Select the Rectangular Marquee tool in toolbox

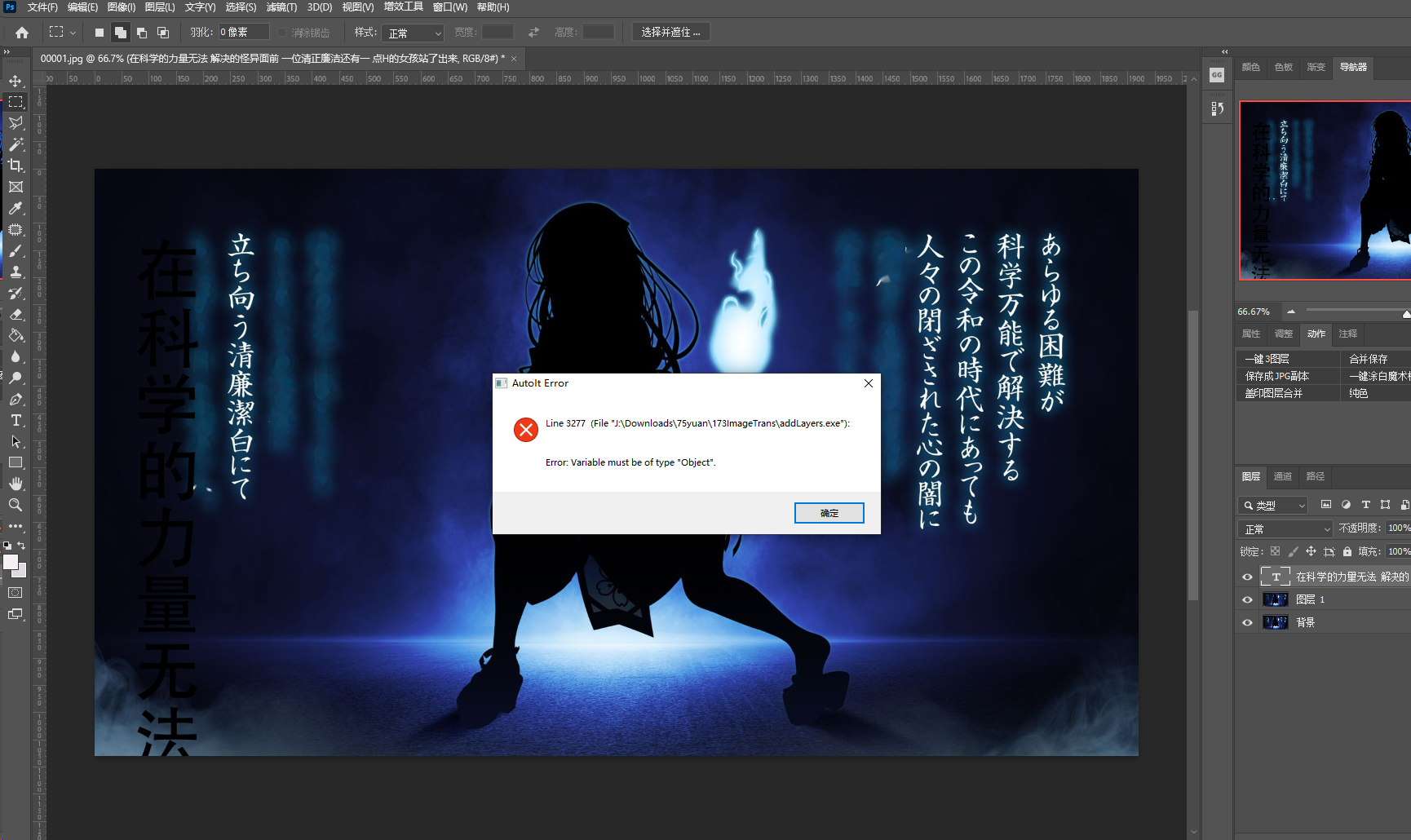[x=15, y=102]
